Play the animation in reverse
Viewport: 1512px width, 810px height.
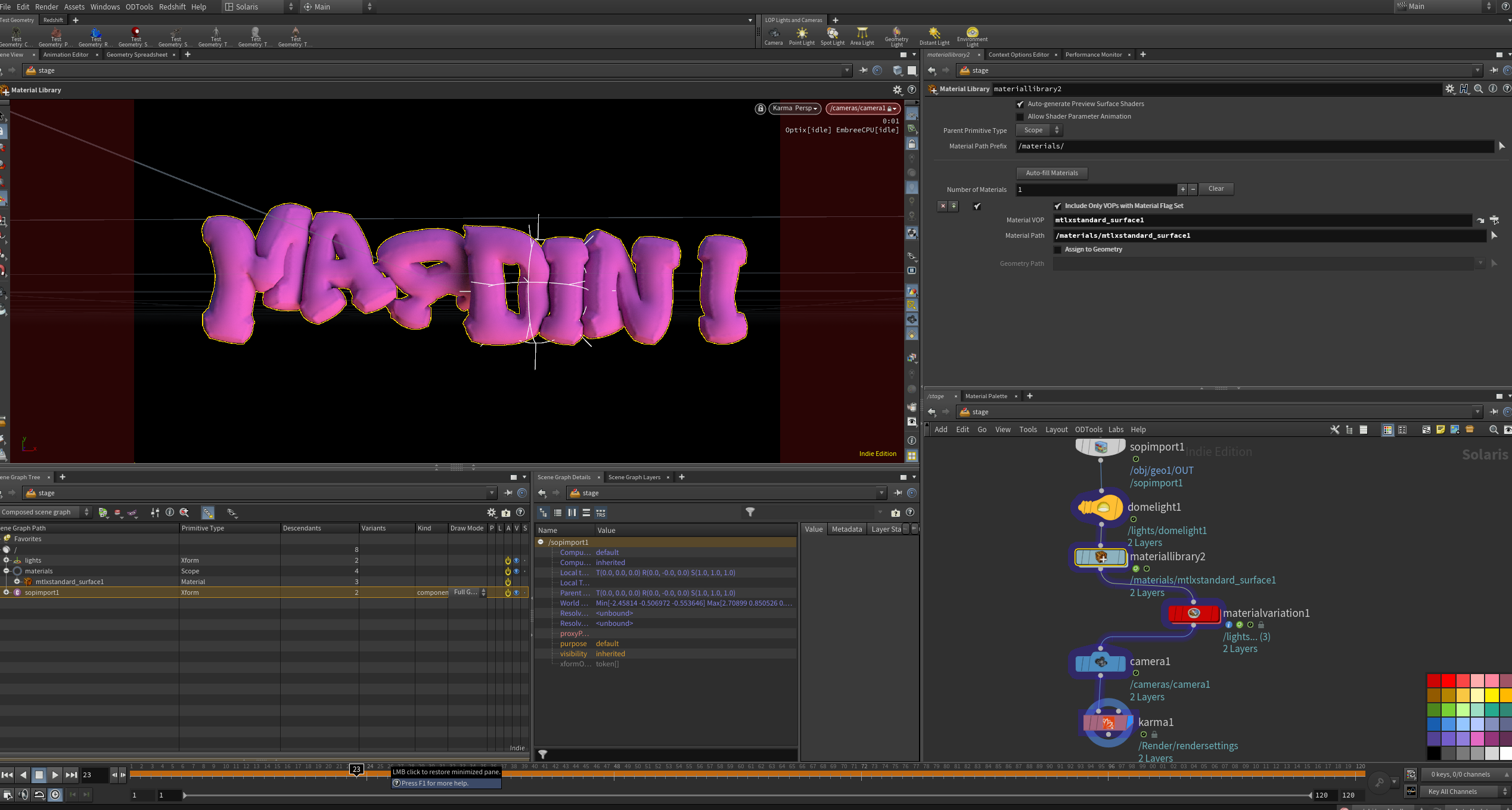click(x=23, y=775)
